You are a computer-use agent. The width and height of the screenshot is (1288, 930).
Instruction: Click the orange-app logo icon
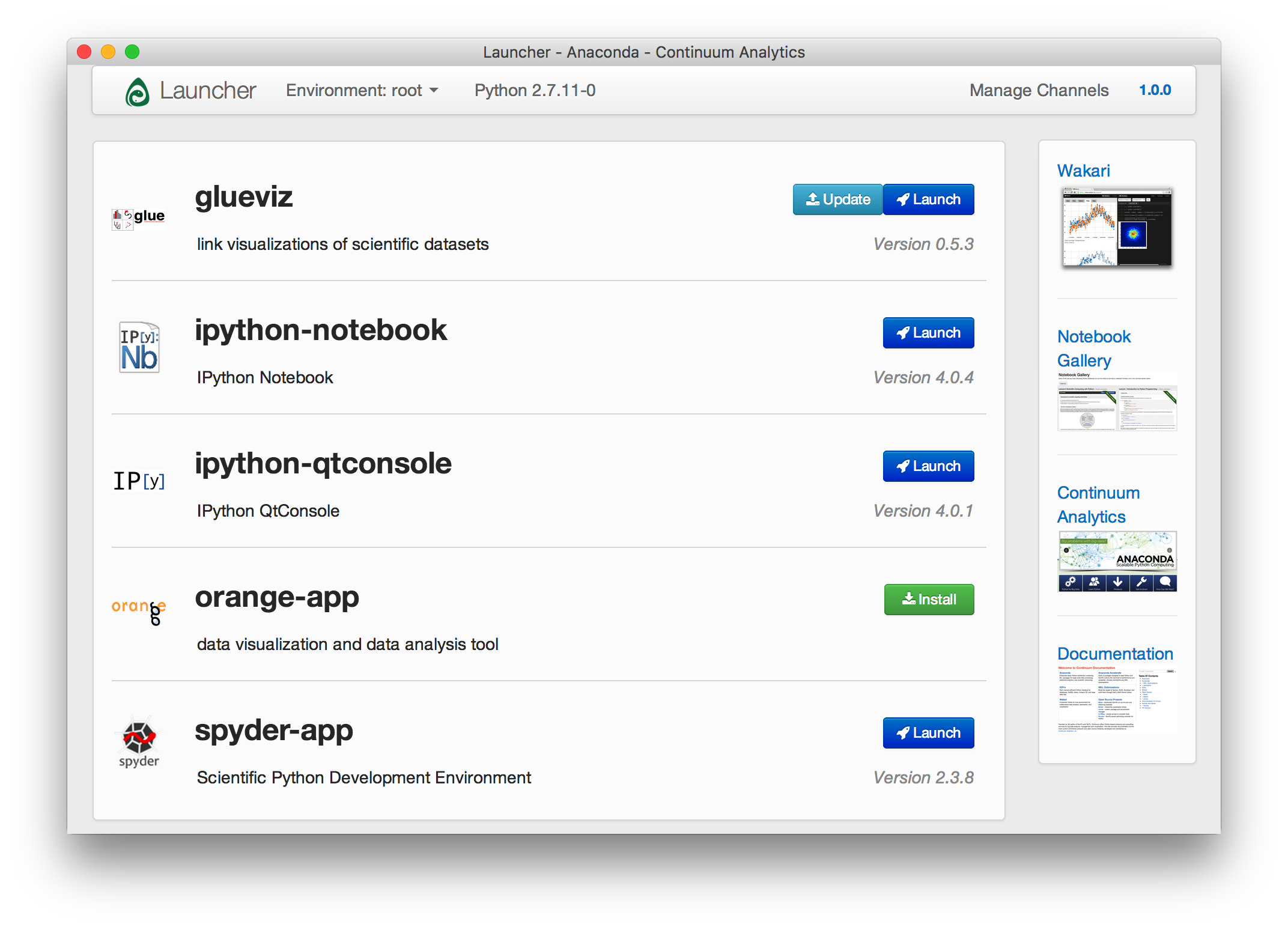coord(139,610)
